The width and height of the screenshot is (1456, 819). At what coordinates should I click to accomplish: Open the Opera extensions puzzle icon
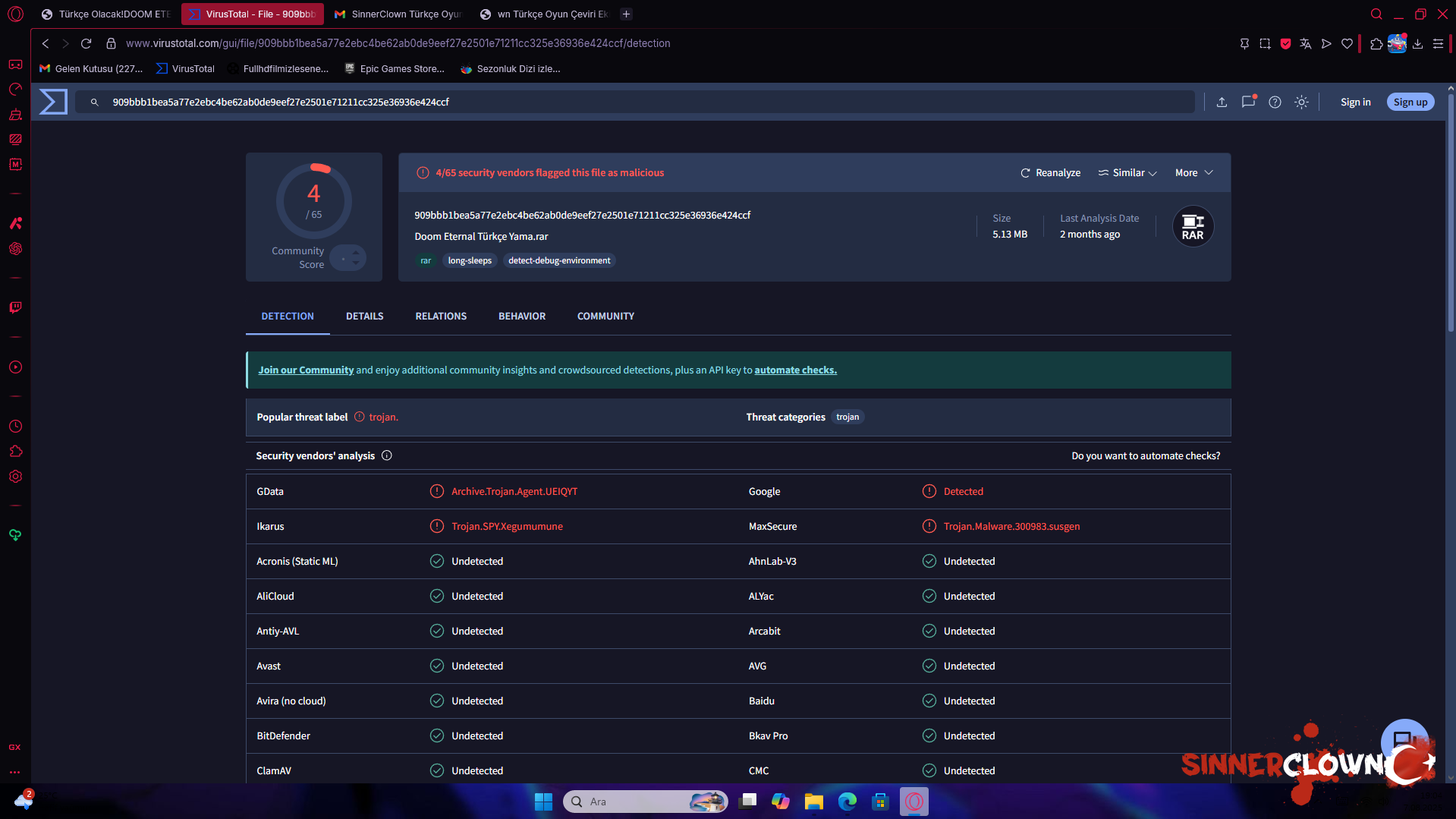click(1376, 43)
